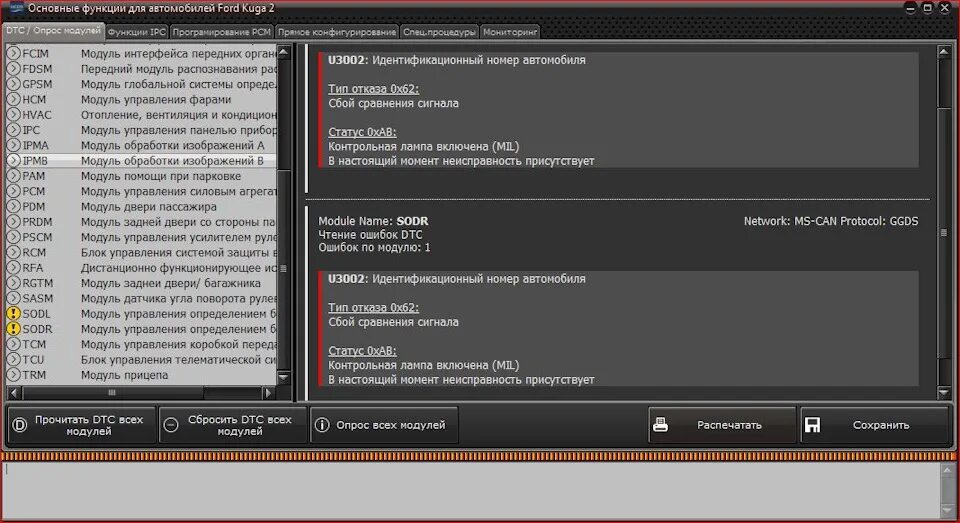960x523 pixels.
Task: Select 'Модуль помощи при парковке' row text
Action: 161,176
